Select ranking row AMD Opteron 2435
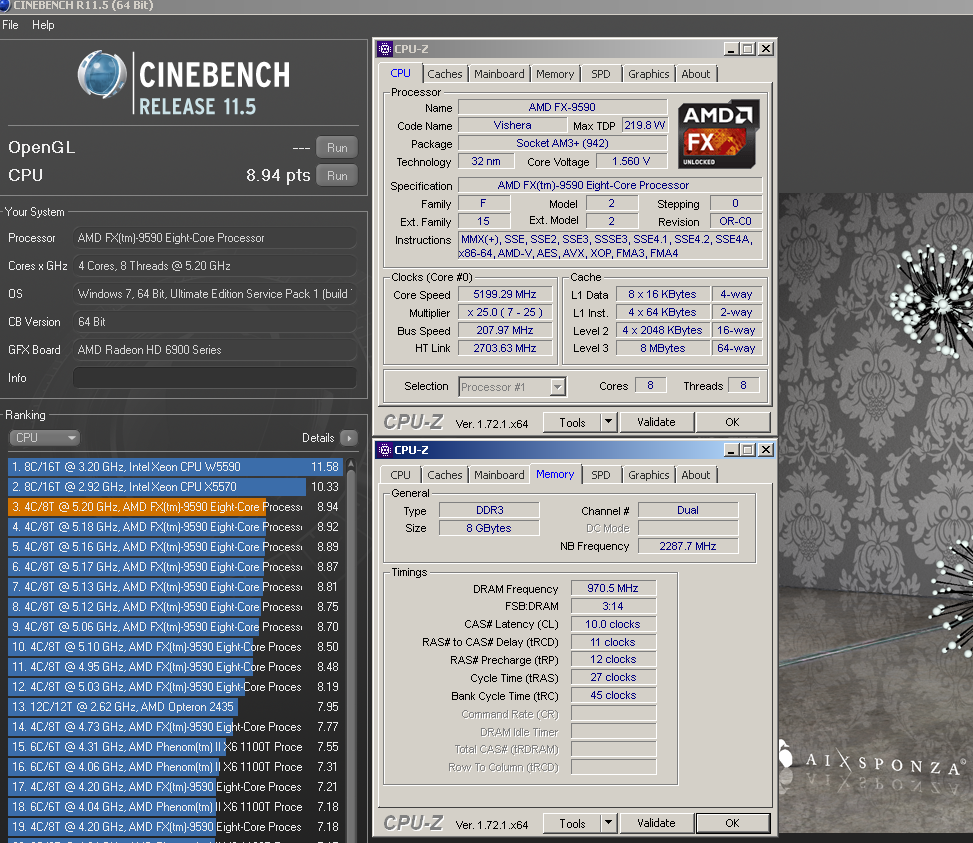The image size is (973, 843). (174, 707)
